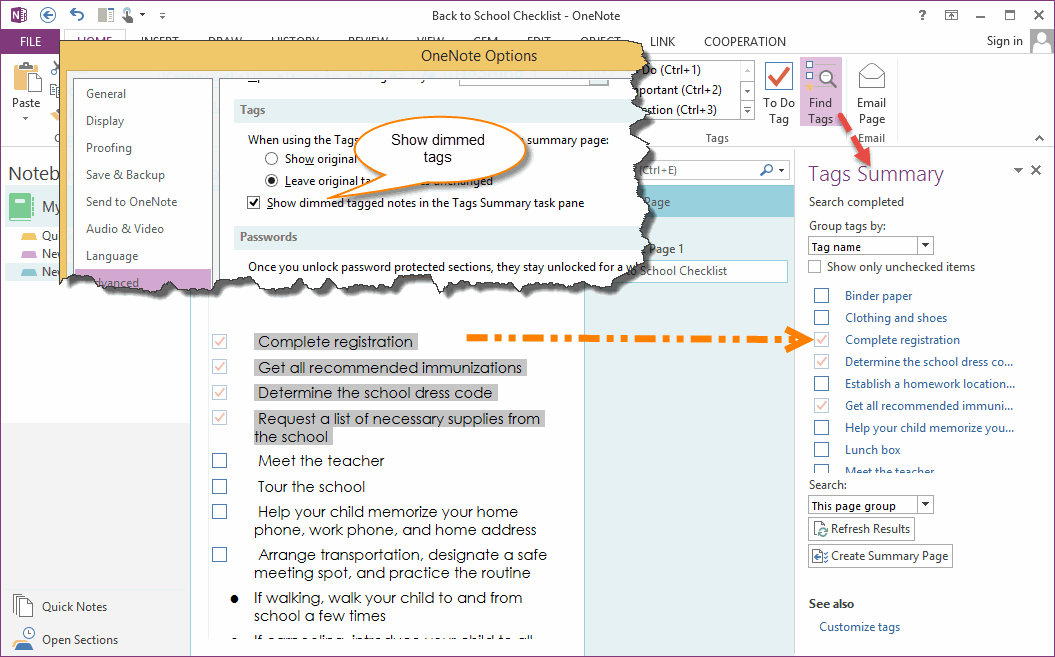
Task: Open the COOPERATION ribbon tab
Action: coord(744,42)
